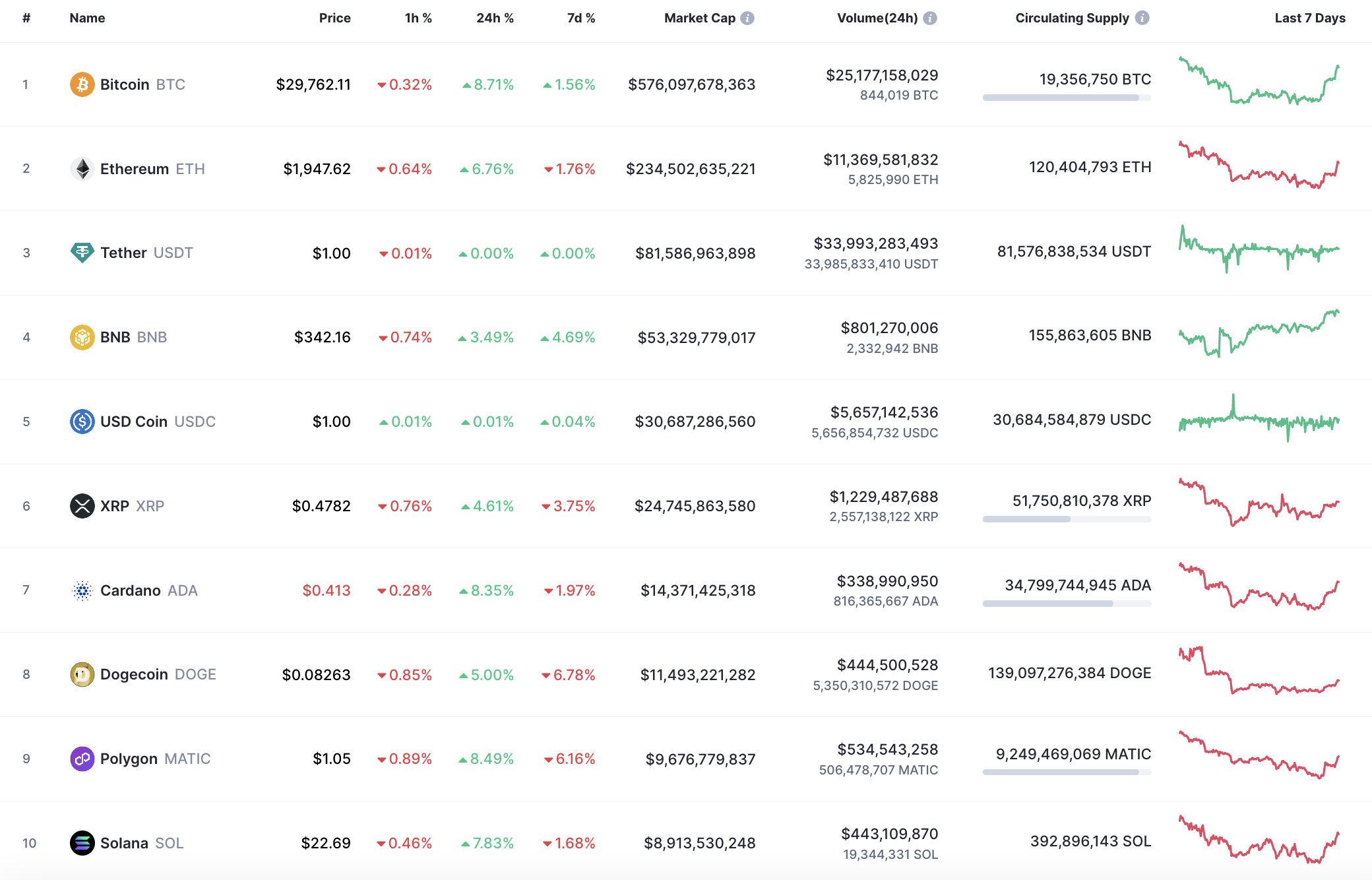The image size is (1372, 880).
Task: Click the Polygon MATIC purple icon
Action: click(82, 759)
